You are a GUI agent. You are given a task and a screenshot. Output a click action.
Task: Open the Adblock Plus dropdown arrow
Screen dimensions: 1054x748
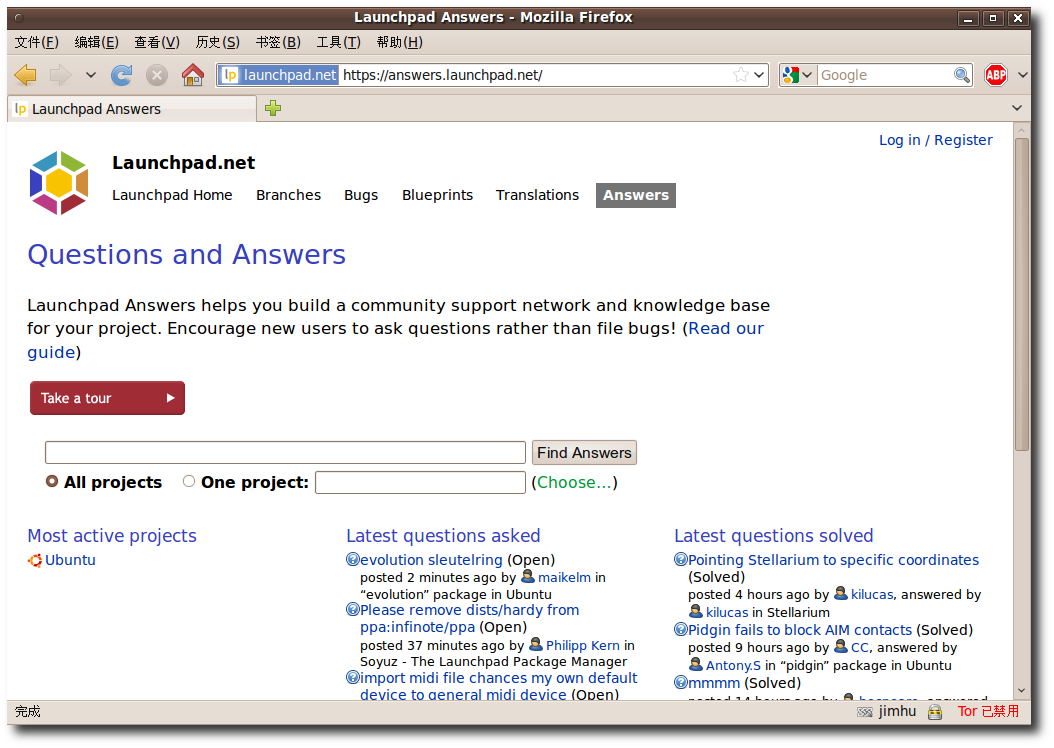1022,75
